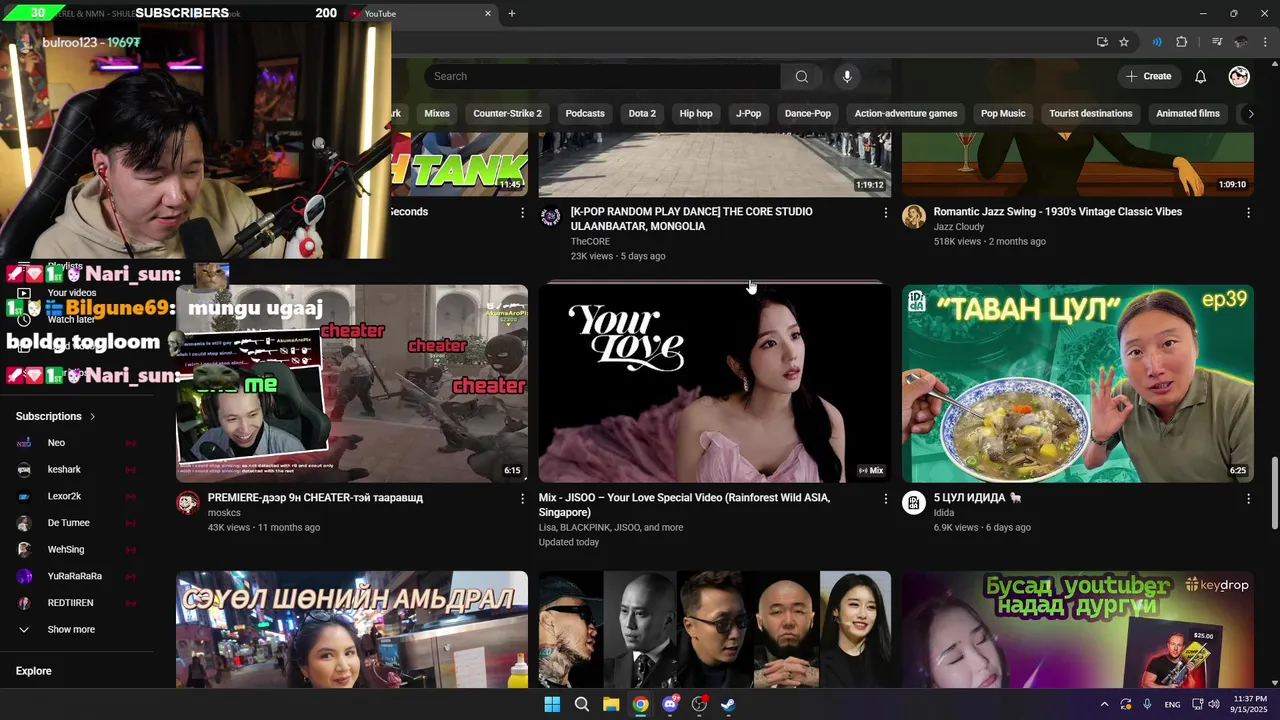
Task: Click the Create button
Action: coord(1148,77)
